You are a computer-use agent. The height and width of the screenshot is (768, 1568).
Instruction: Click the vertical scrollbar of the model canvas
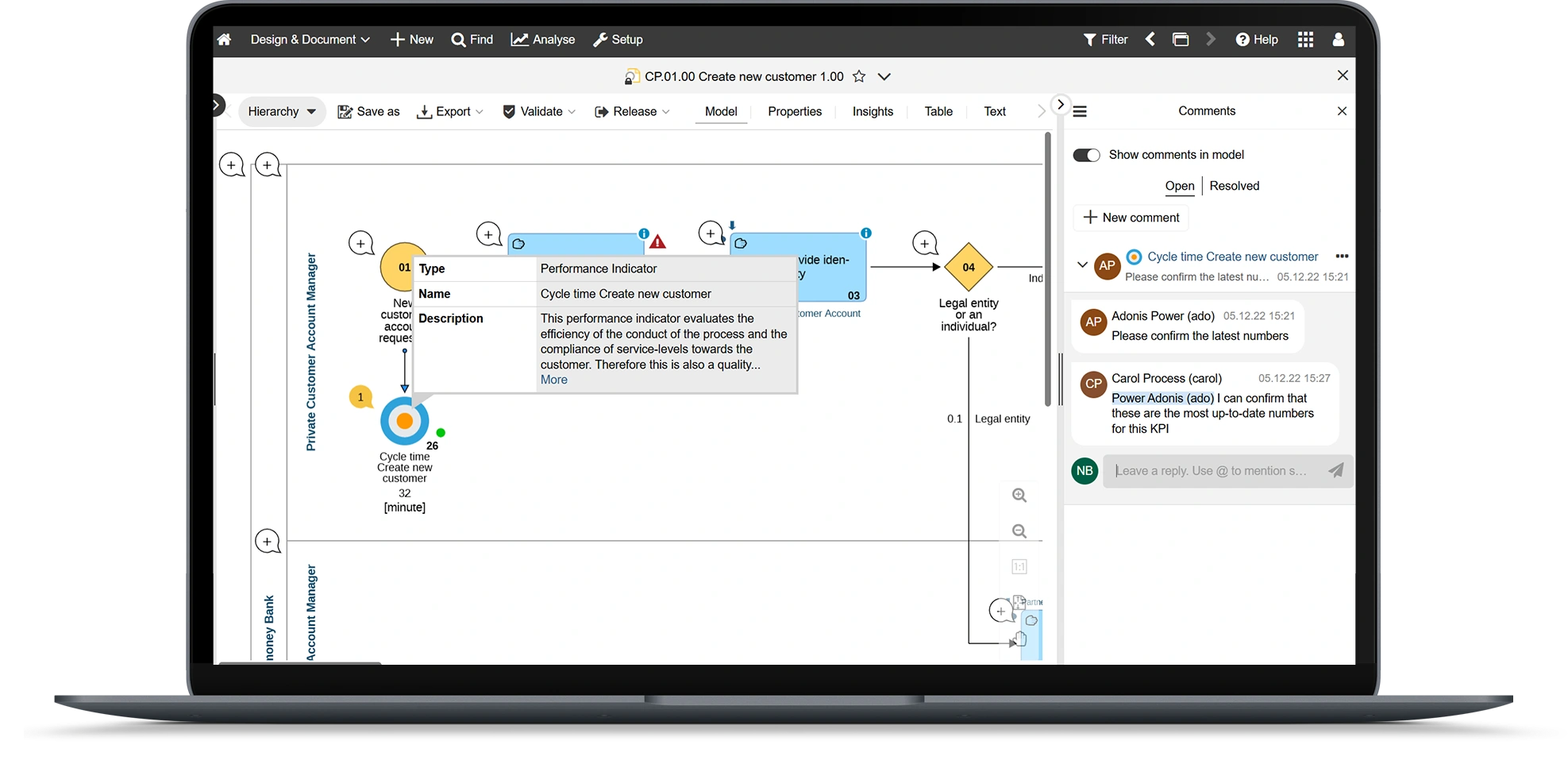pyautogui.click(x=1048, y=270)
